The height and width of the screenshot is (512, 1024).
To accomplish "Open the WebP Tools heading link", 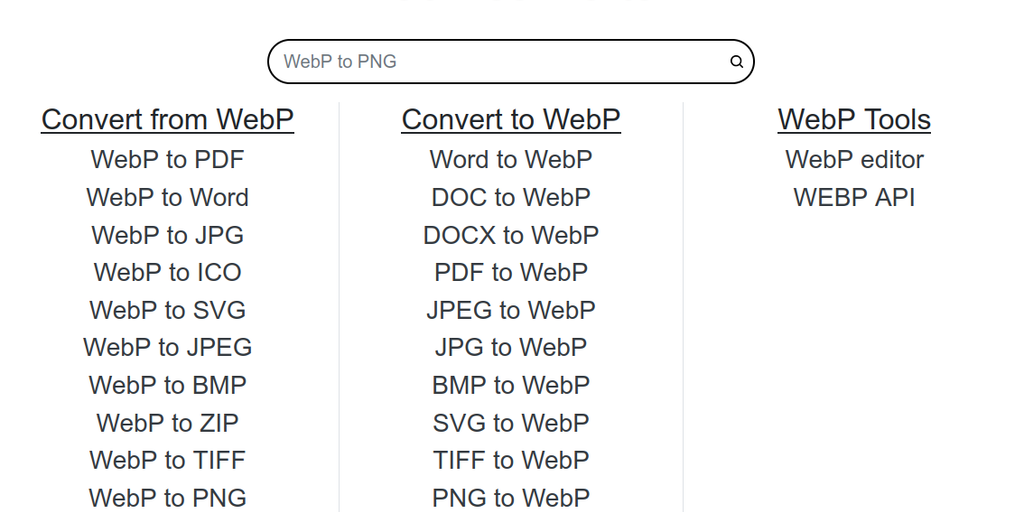I will pyautogui.click(x=854, y=120).
